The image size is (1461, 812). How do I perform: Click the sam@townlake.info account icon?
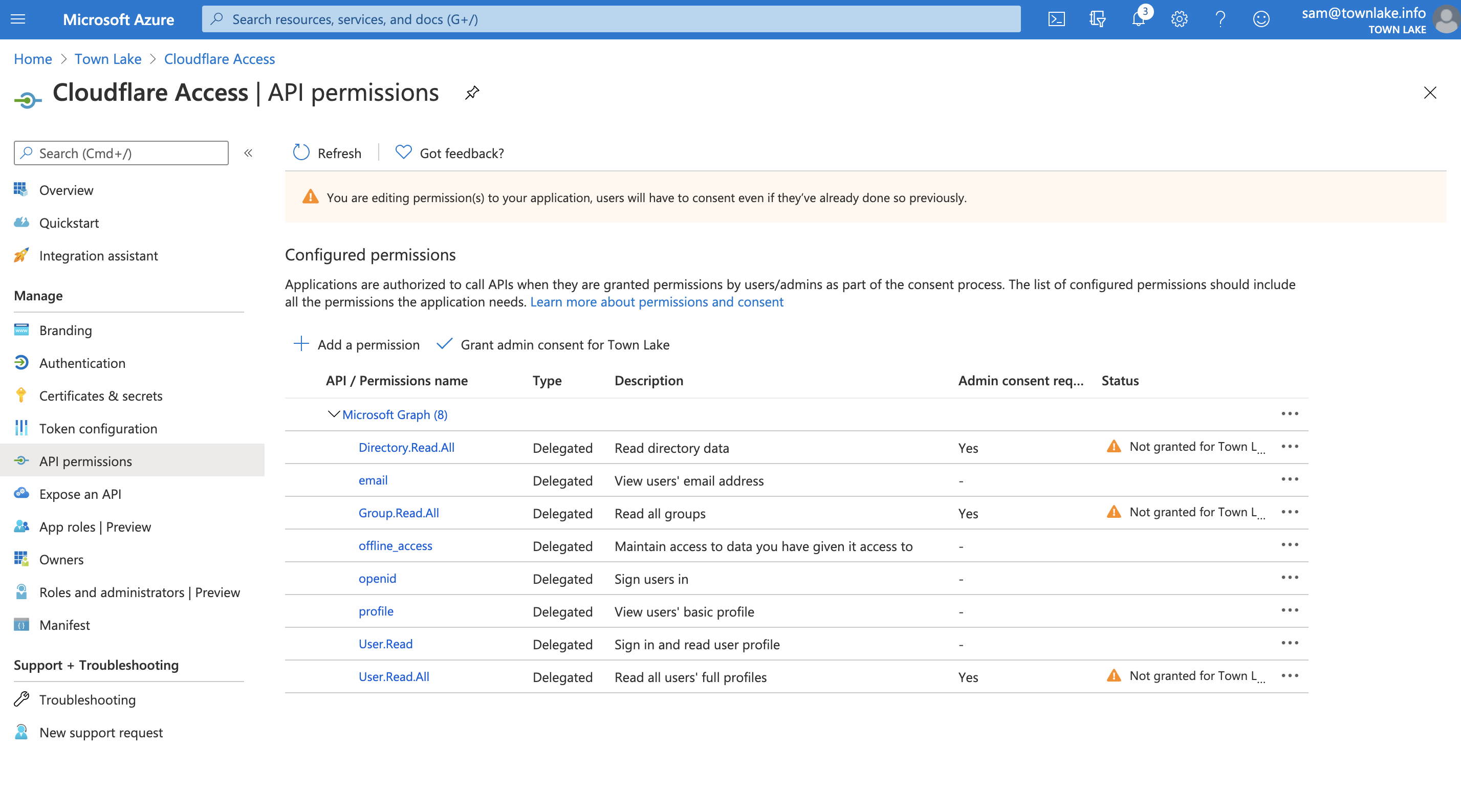click(x=1445, y=20)
